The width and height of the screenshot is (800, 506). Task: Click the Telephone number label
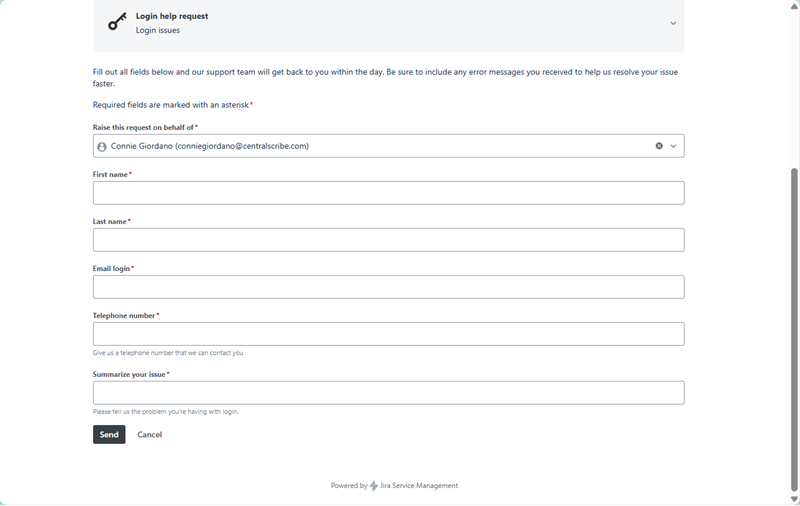tap(124, 316)
